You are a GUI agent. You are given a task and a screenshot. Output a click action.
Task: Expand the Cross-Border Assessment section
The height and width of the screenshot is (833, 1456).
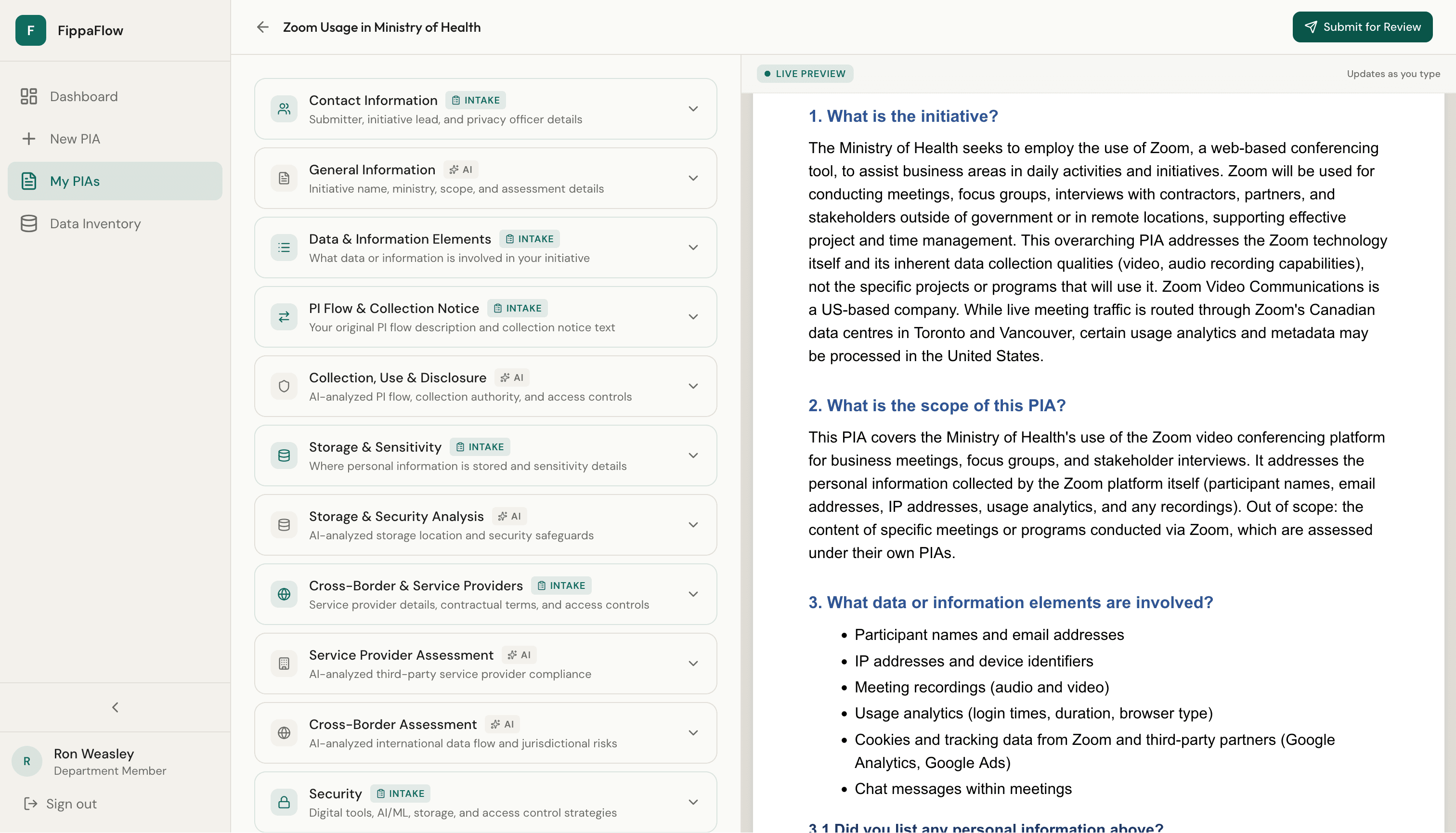pyautogui.click(x=693, y=732)
